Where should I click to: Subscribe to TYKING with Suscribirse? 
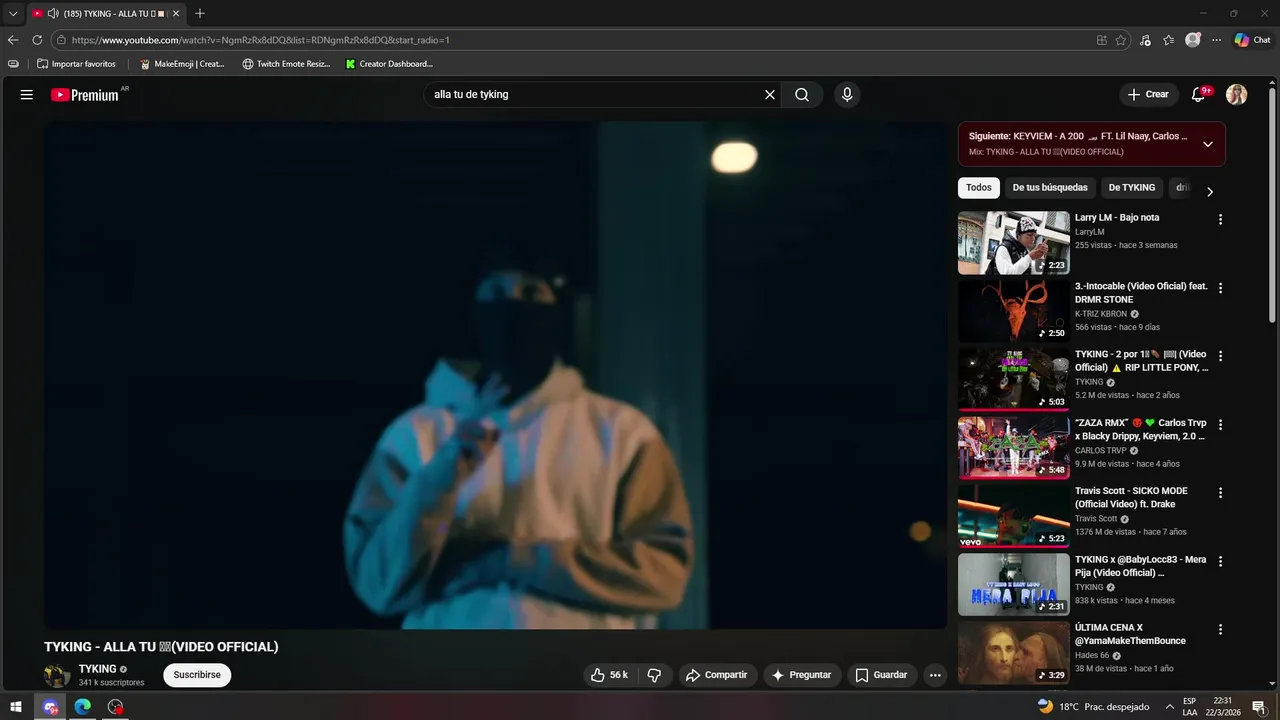pos(197,675)
